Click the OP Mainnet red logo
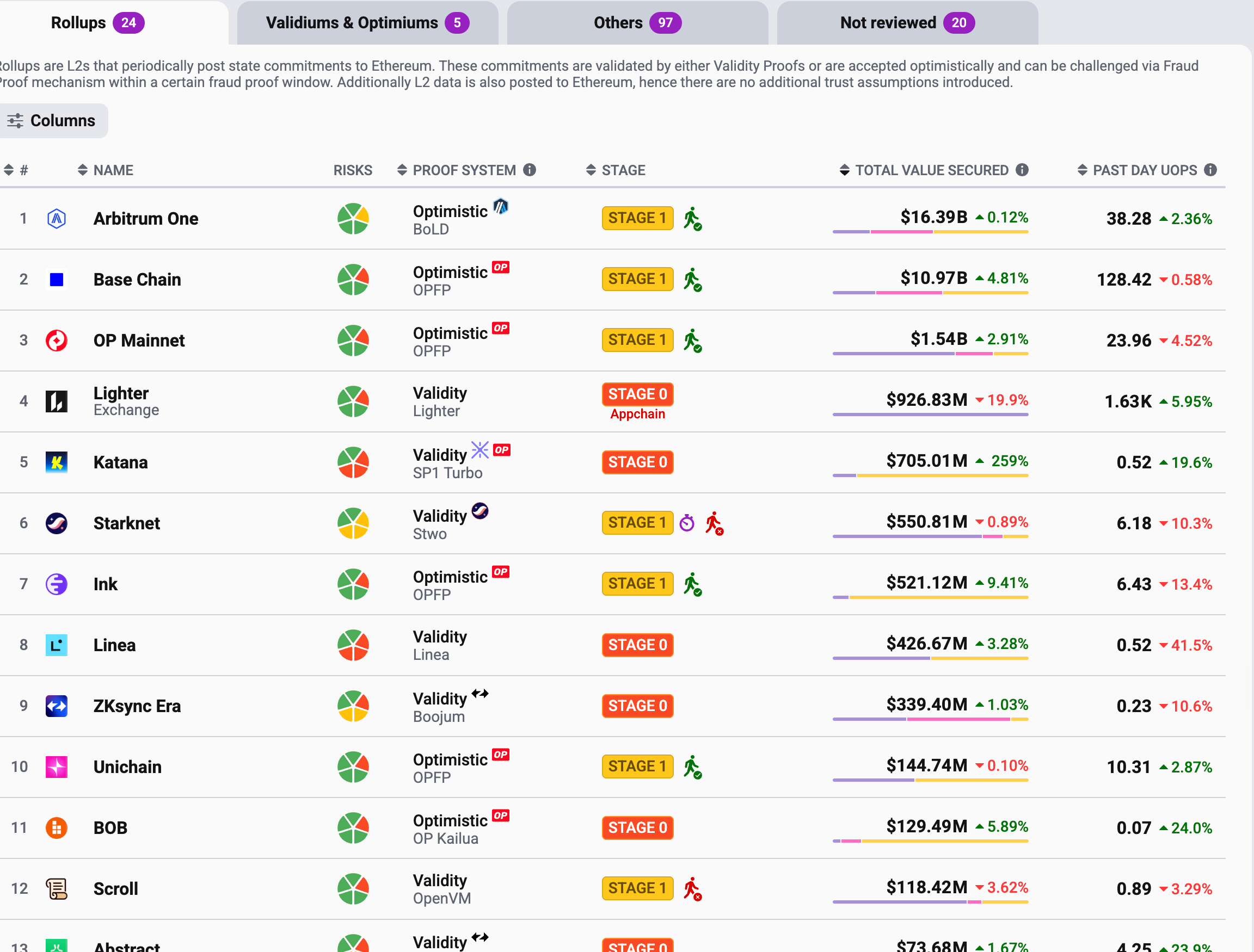 pos(57,341)
